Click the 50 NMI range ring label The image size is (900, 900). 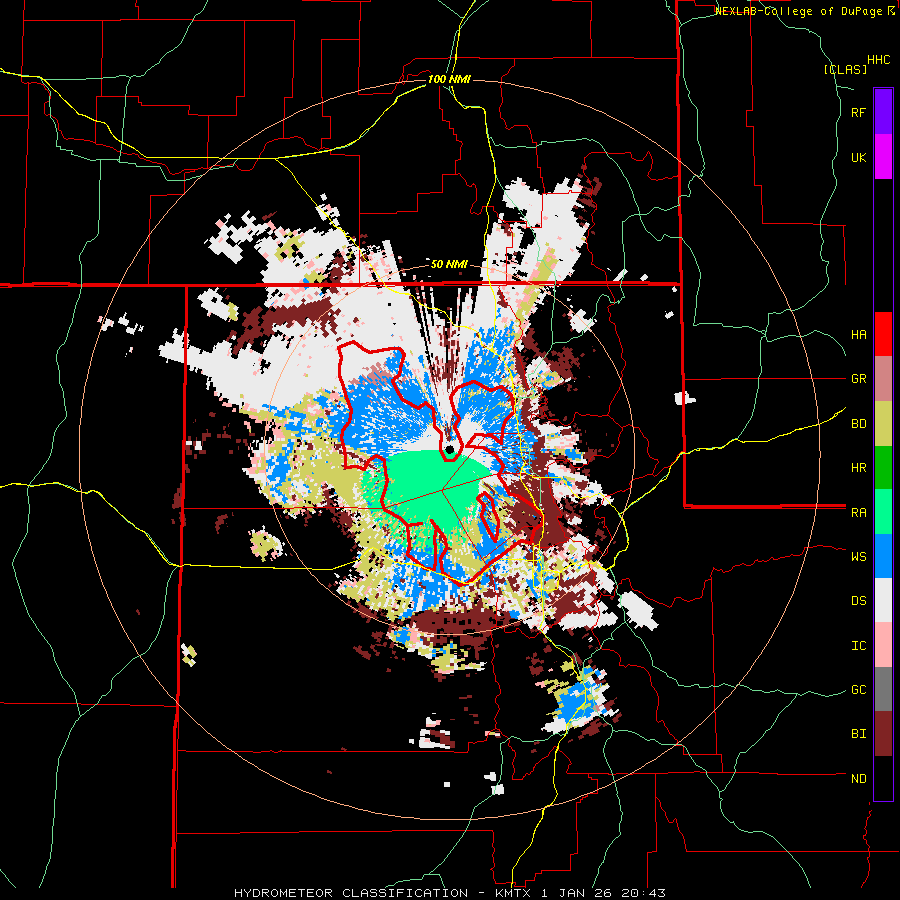(449, 264)
